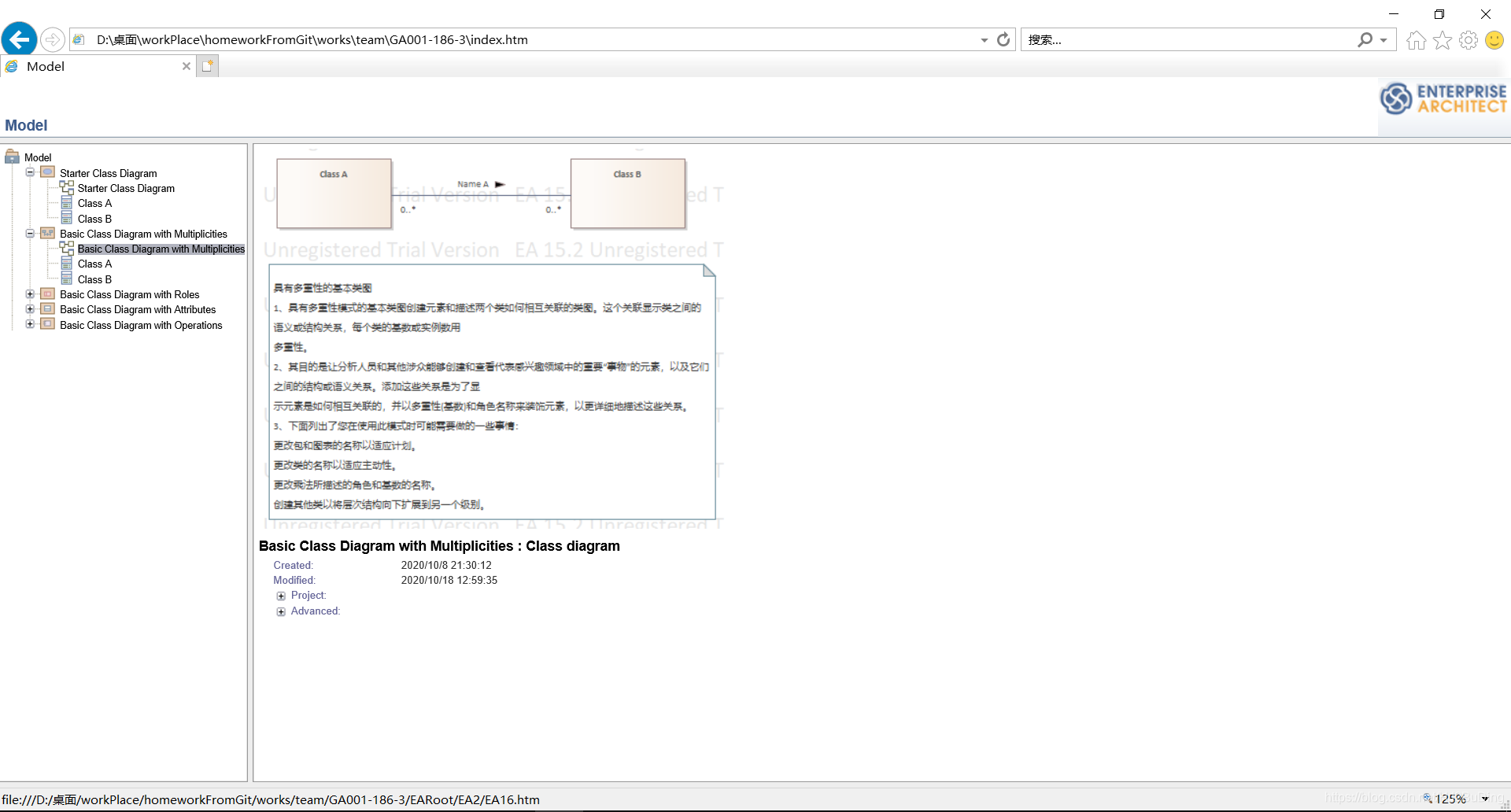Click the Chinese note box in diagram

coord(492,392)
